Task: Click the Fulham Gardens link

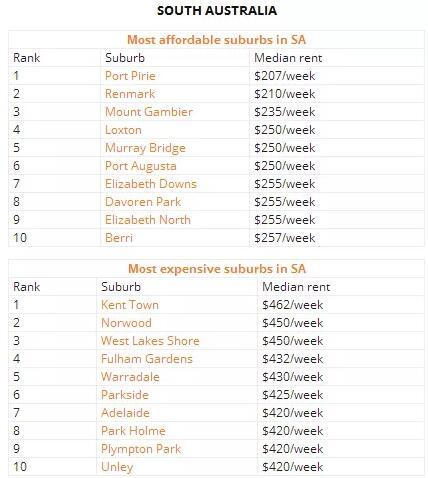Action: (x=147, y=359)
